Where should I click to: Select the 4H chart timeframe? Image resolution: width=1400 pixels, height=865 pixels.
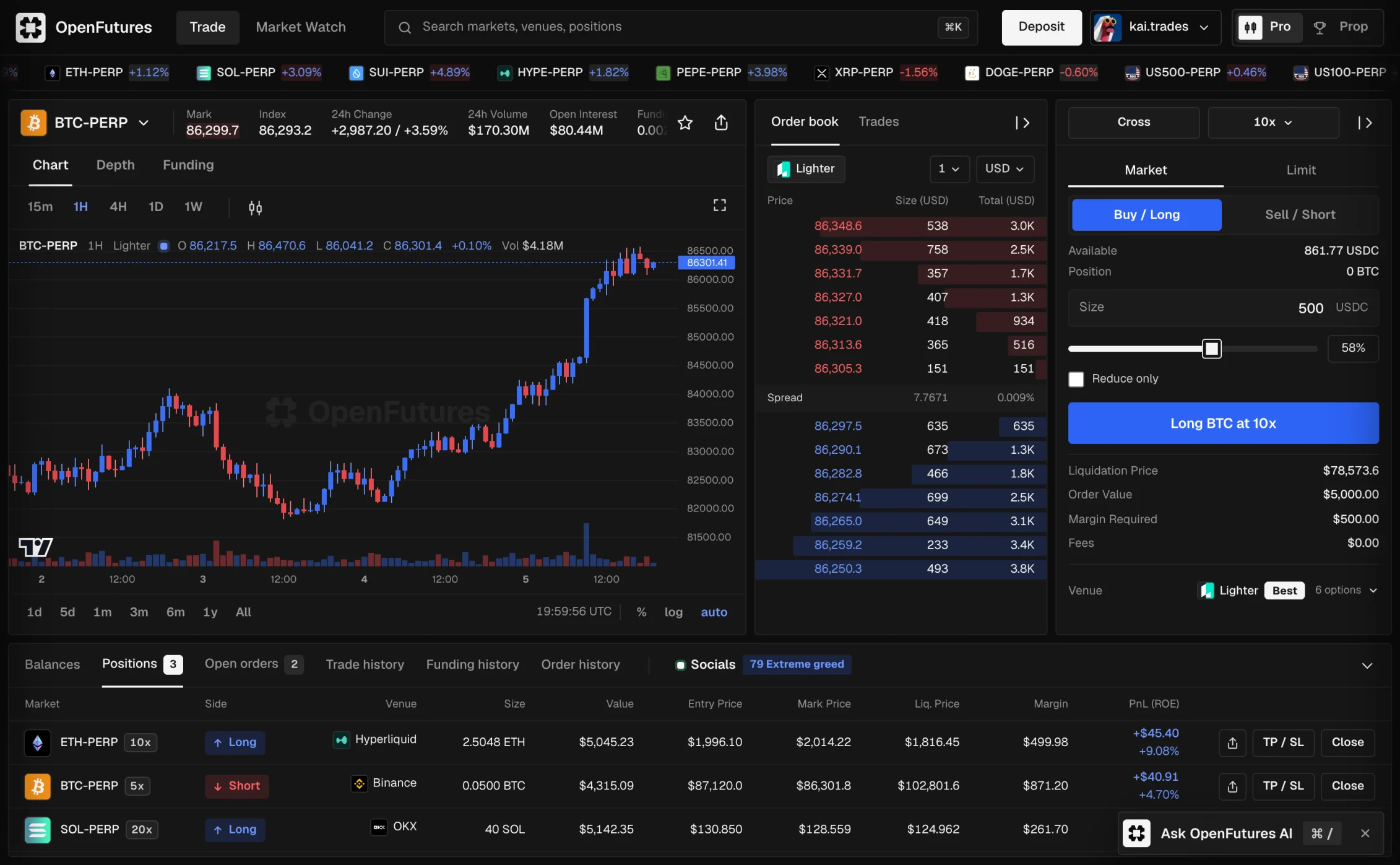tap(118, 207)
